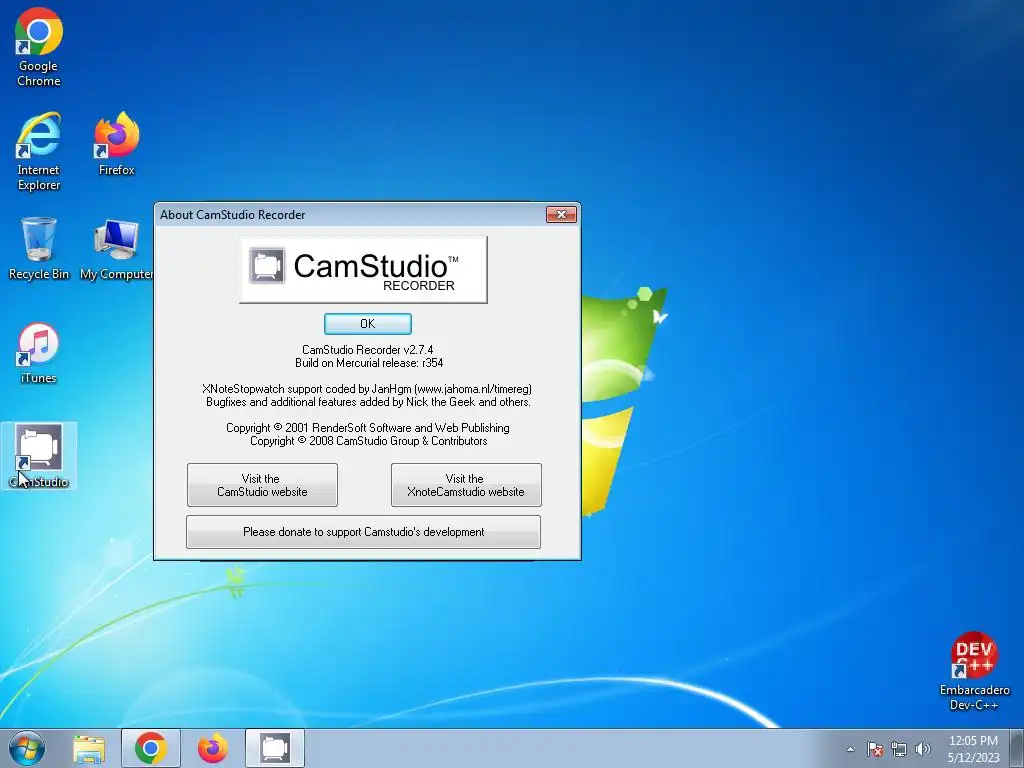Visit the XnoteCamstudio website button
Image resolution: width=1024 pixels, height=768 pixels.
coord(466,485)
